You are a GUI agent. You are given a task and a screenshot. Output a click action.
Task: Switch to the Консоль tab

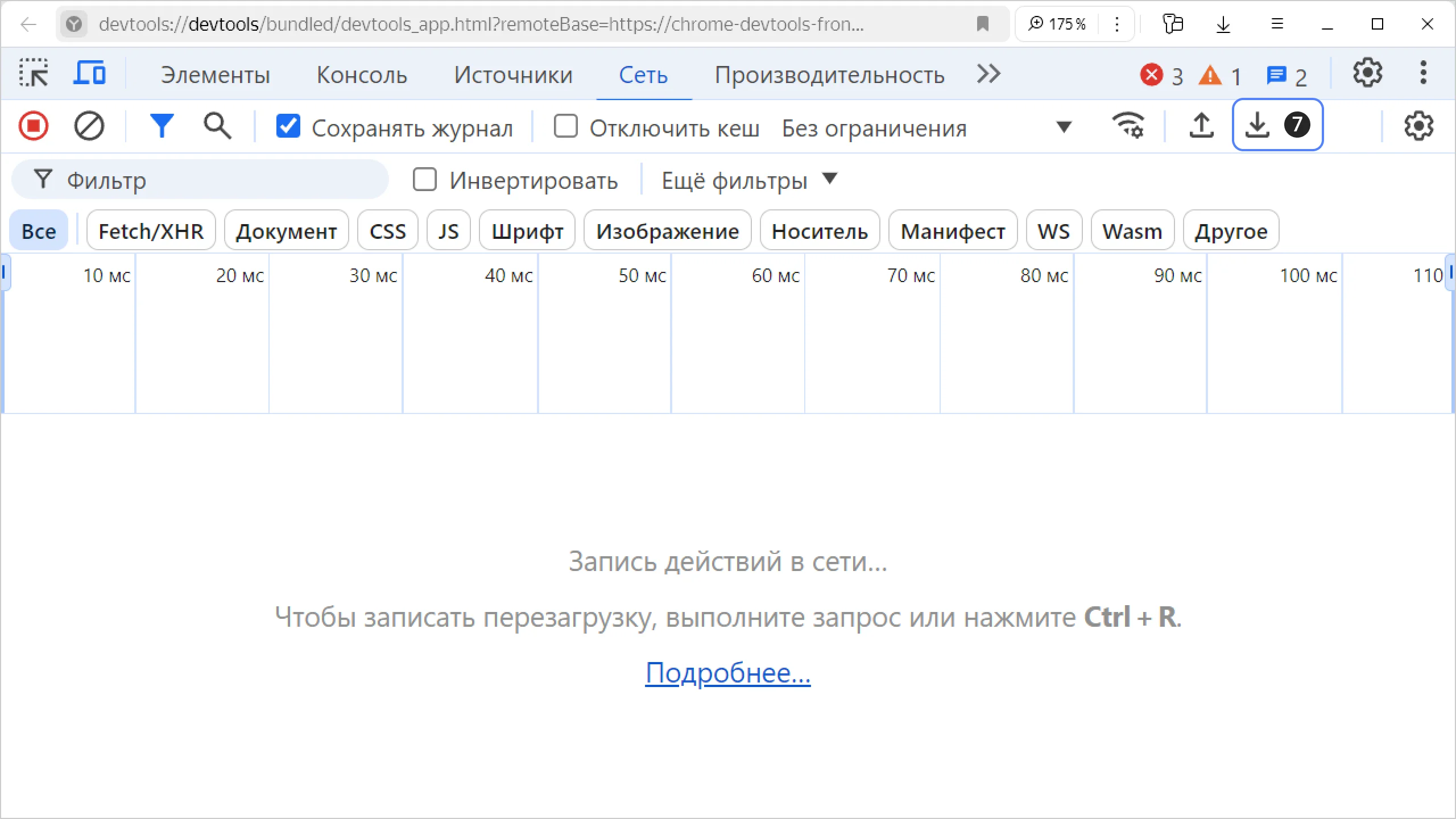361,74
